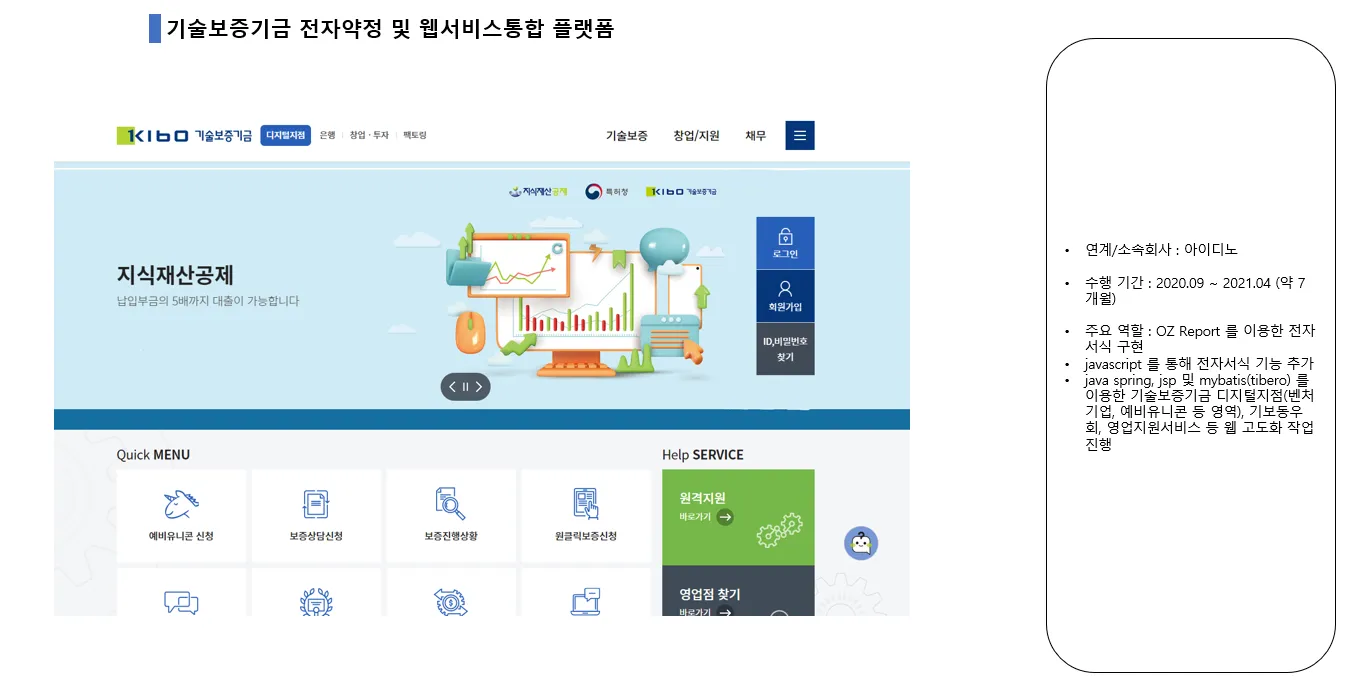Open the chatbot assistant icon
Image resolution: width=1355 pixels, height=692 pixels.
(861, 542)
